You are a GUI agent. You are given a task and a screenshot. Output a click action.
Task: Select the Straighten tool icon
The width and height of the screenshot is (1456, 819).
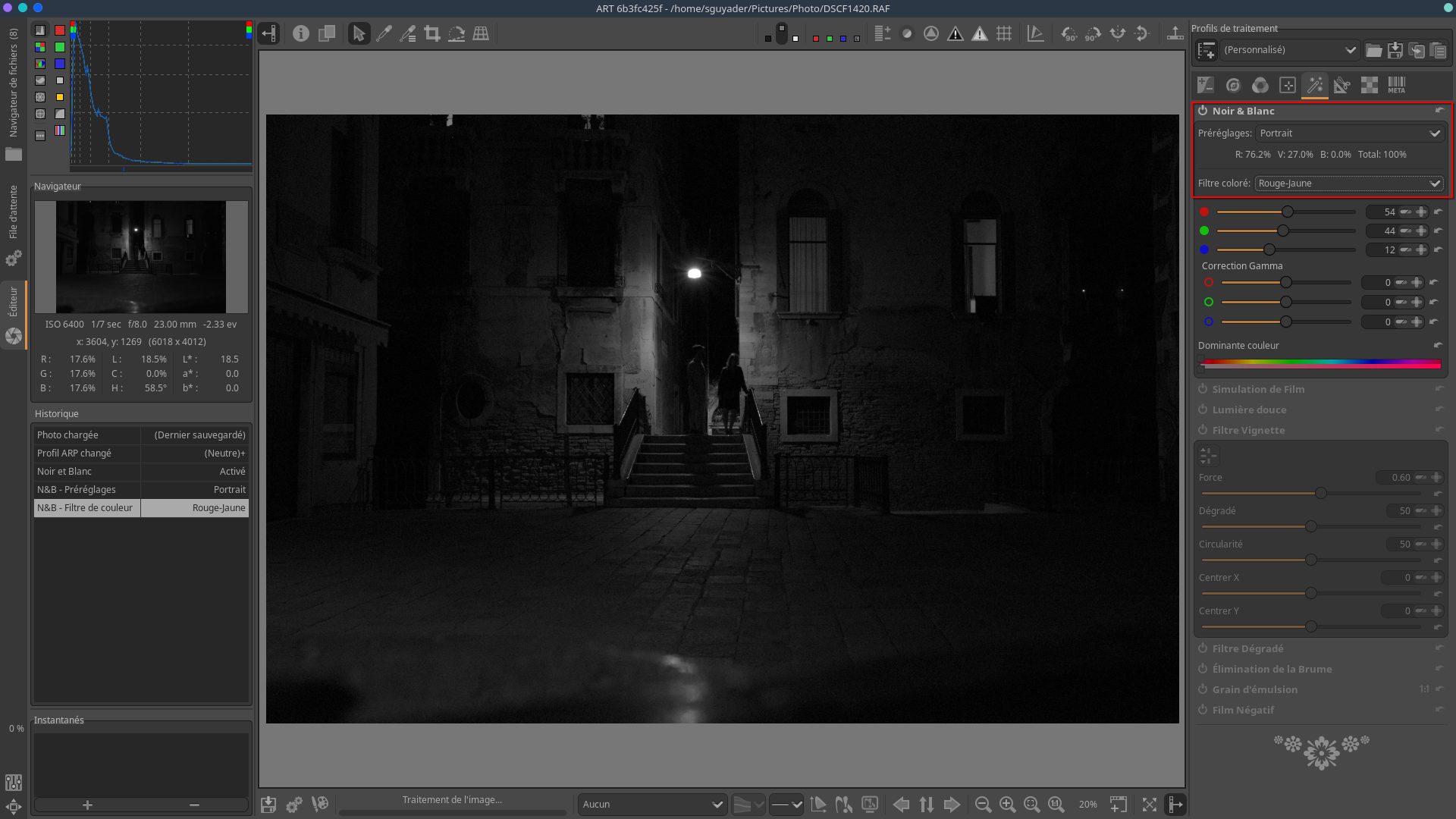click(x=457, y=33)
